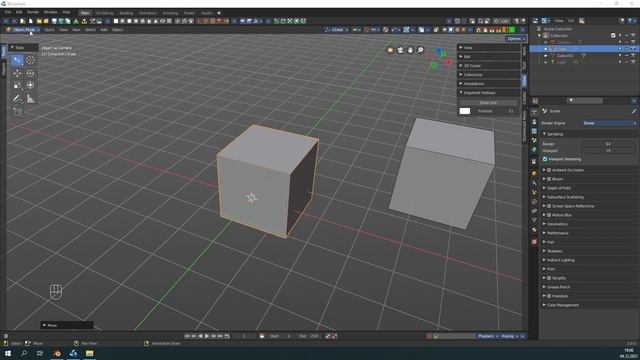This screenshot has width=640, height=360.
Task: Click the white color swatch under Important Hotkeys
Action: [464, 111]
